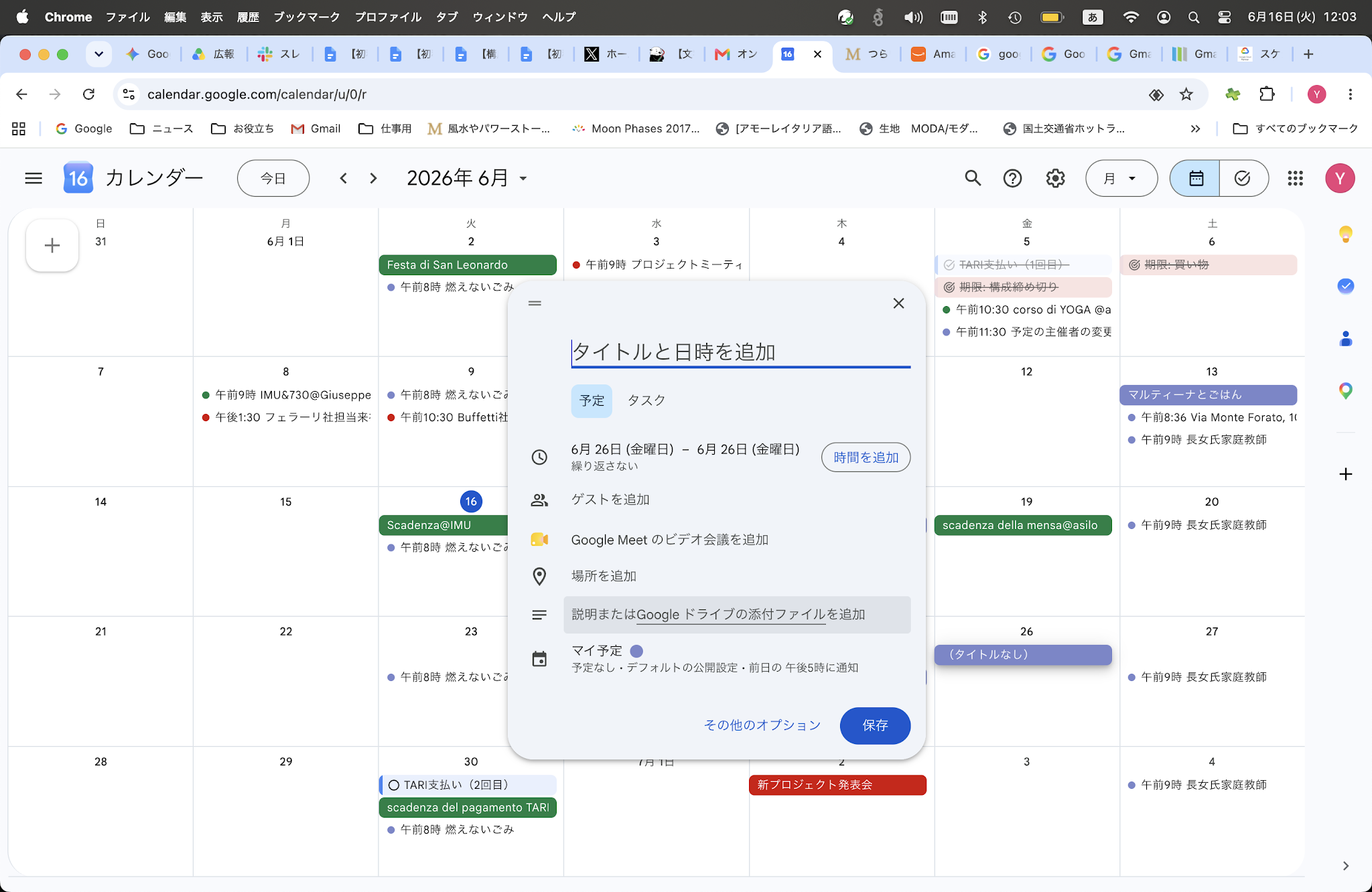Open その他のオプション link
The image size is (1372, 892).
click(x=762, y=725)
